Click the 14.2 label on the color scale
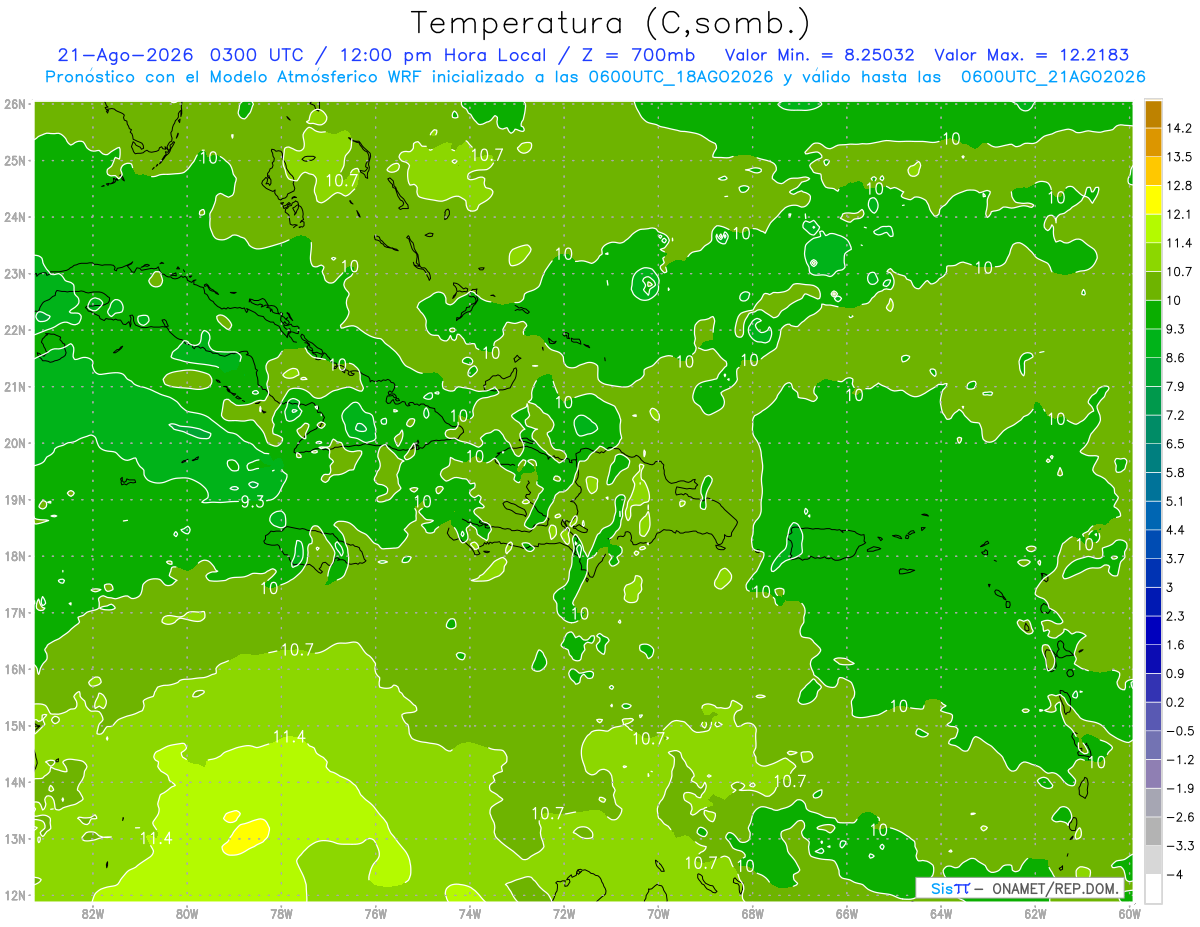1200x927 pixels. point(1181,128)
